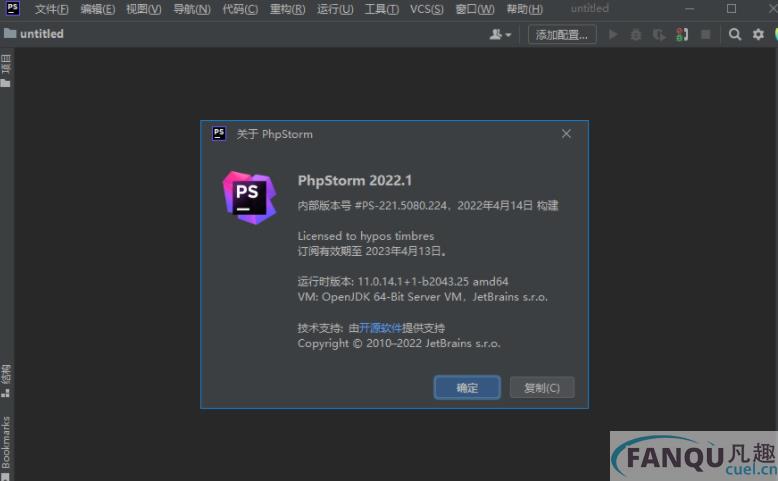
Task: Click the Run play icon
Action: click(x=613, y=34)
